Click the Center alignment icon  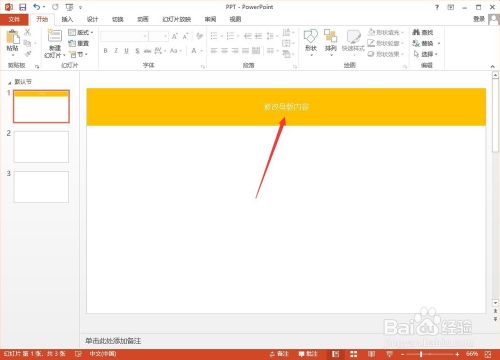(x=224, y=51)
